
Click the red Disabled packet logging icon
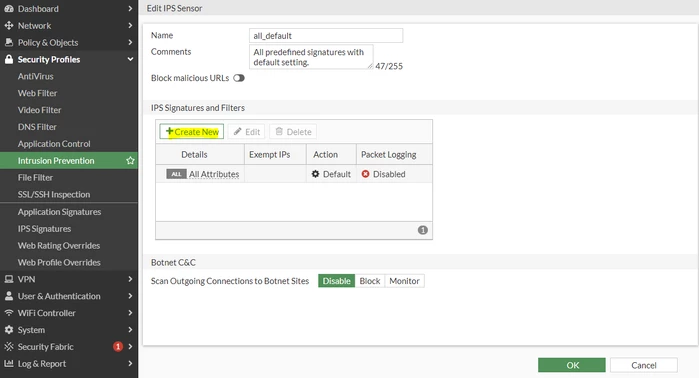coord(366,174)
